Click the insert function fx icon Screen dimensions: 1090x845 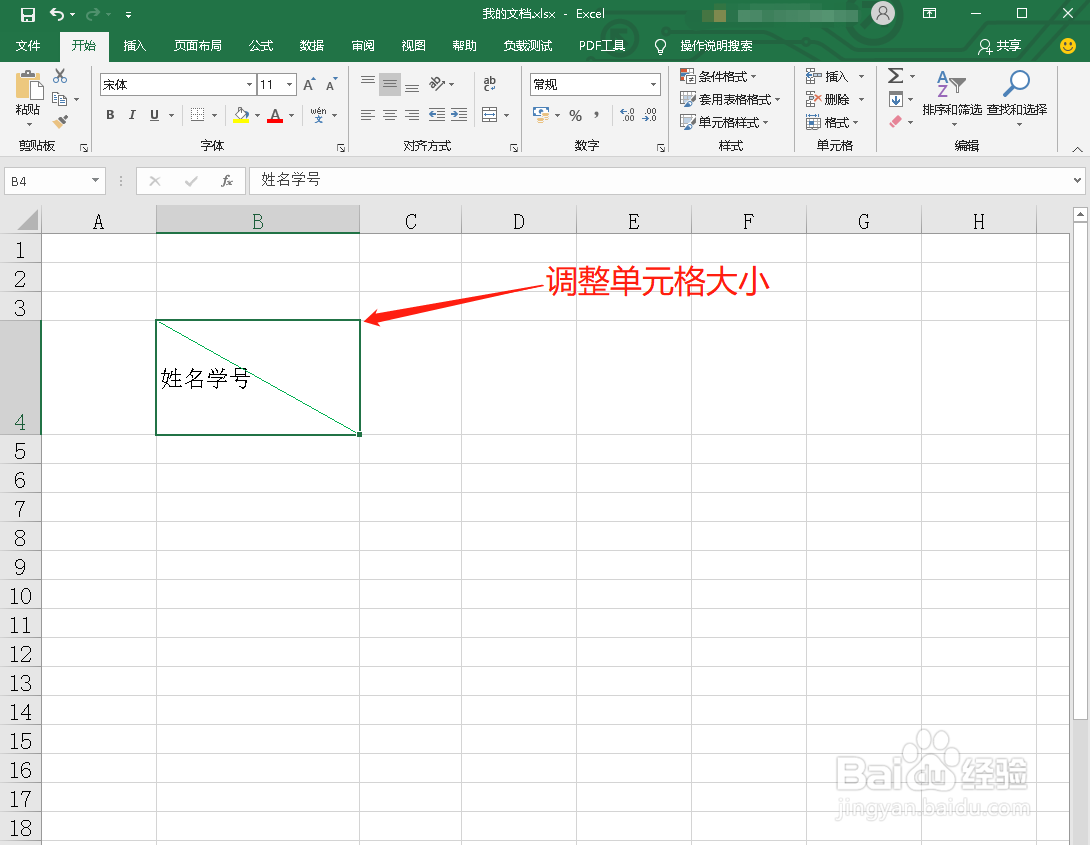(x=227, y=181)
